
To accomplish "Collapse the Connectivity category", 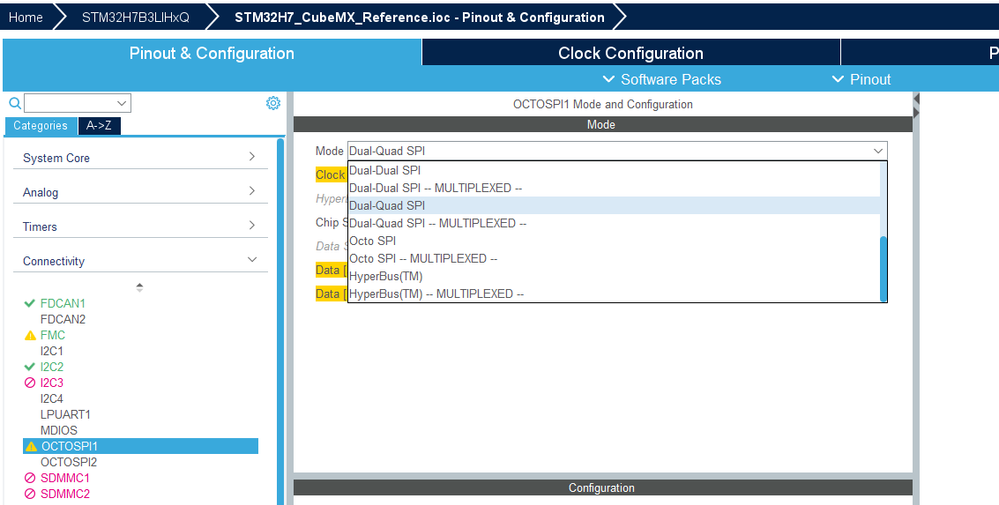I will pyautogui.click(x=140, y=261).
